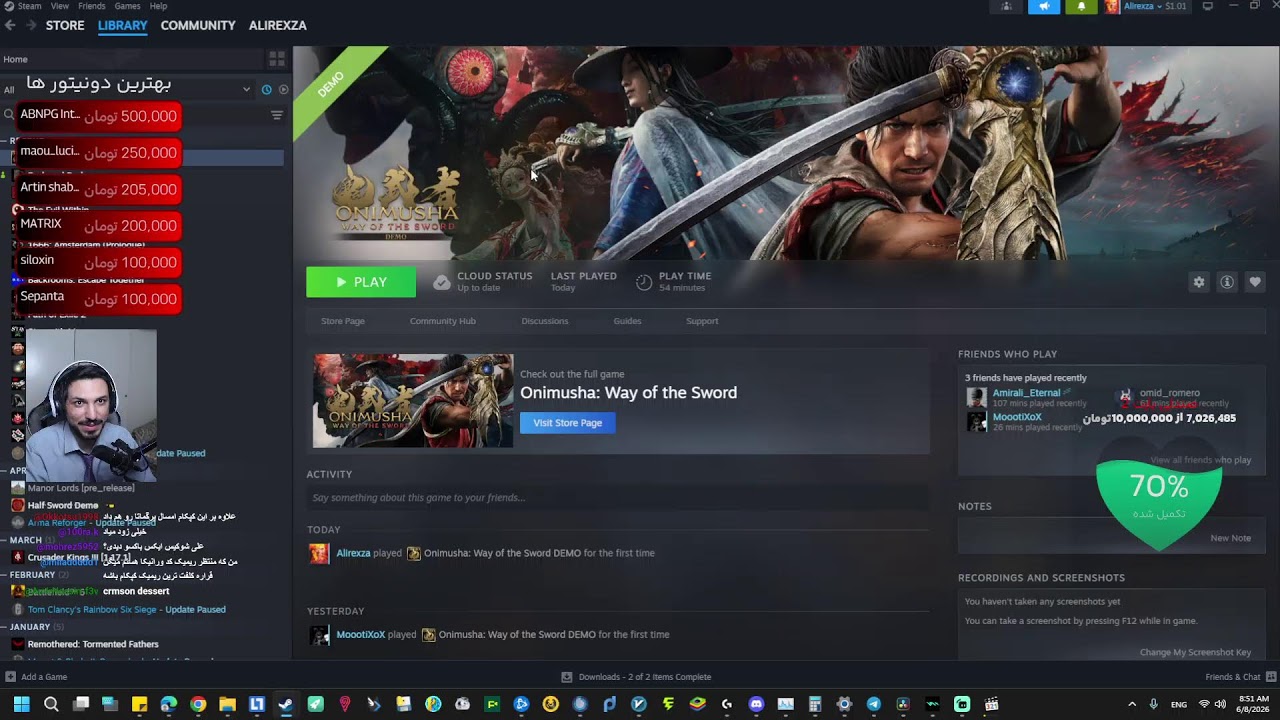1280x720 pixels.
Task: Open game settings gear icon
Action: 1199,282
